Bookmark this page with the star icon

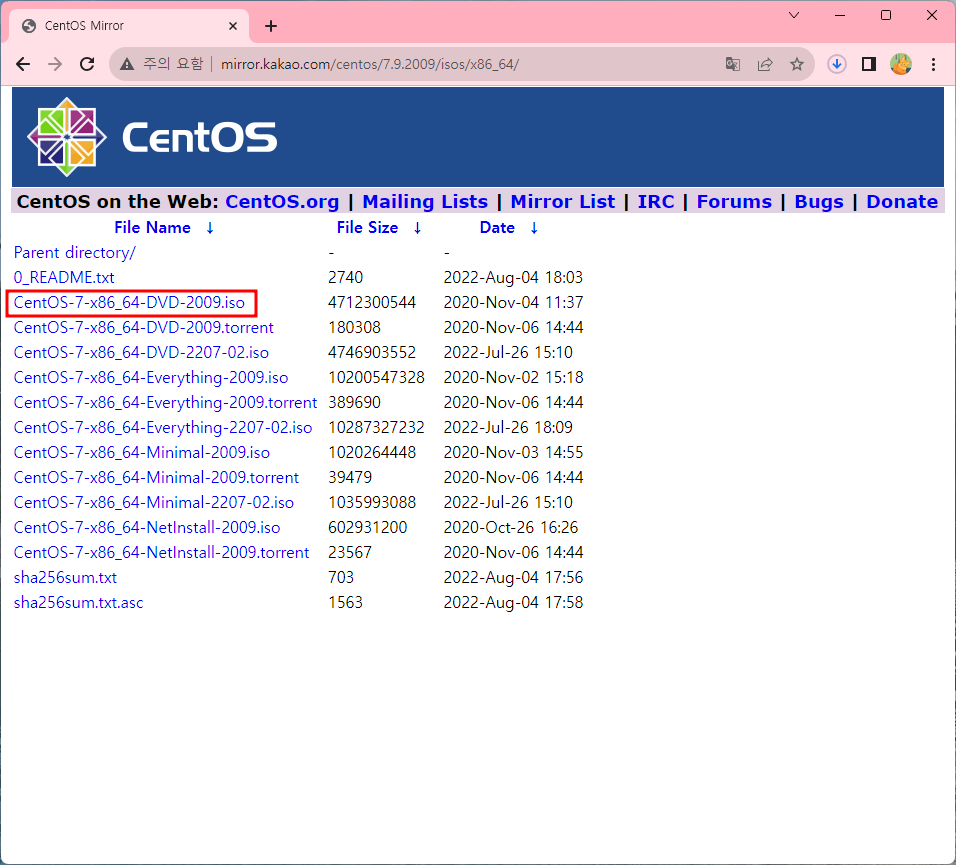[x=796, y=64]
